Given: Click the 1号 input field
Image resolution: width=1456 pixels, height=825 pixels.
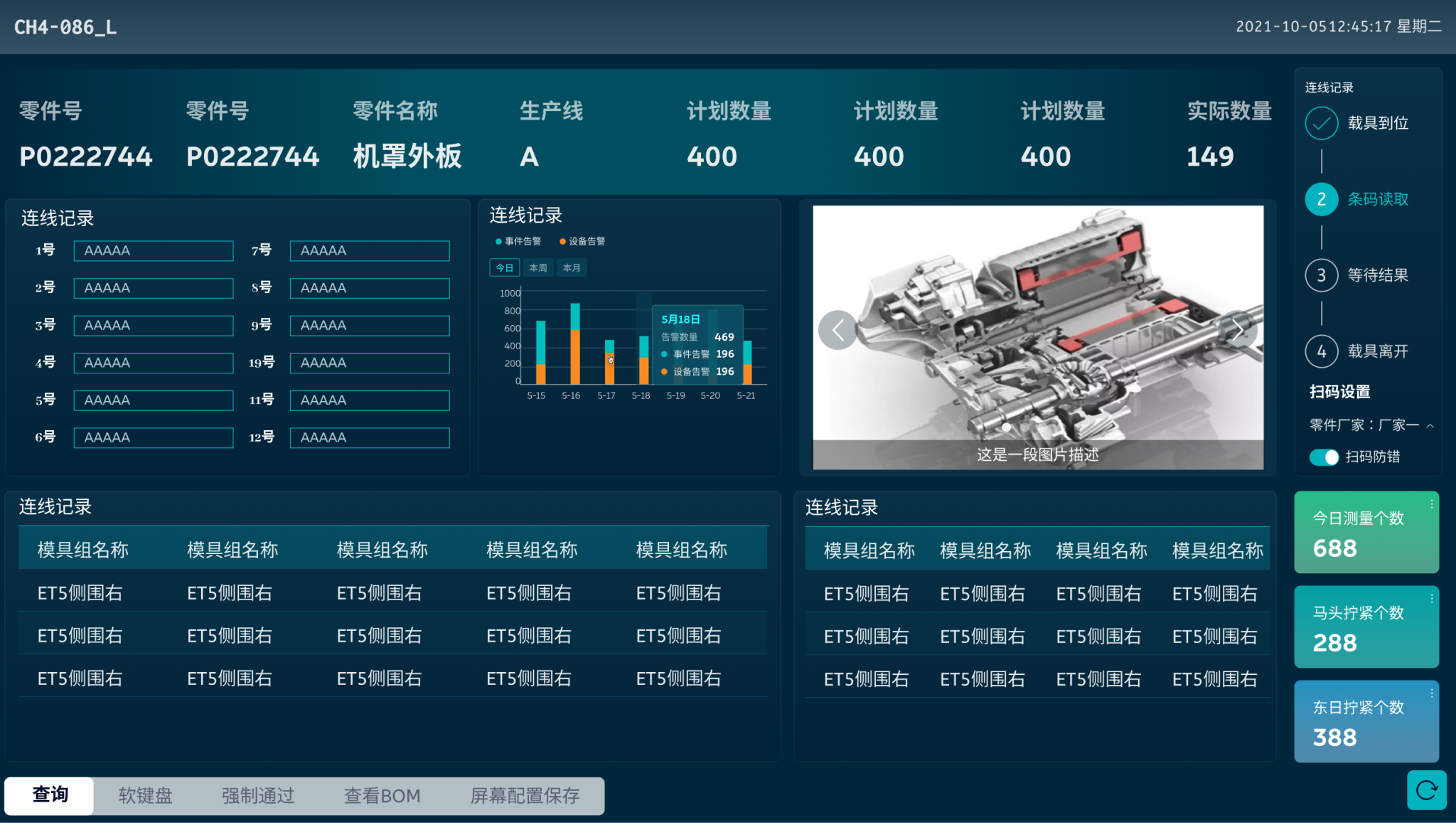Looking at the screenshot, I should click(x=154, y=251).
